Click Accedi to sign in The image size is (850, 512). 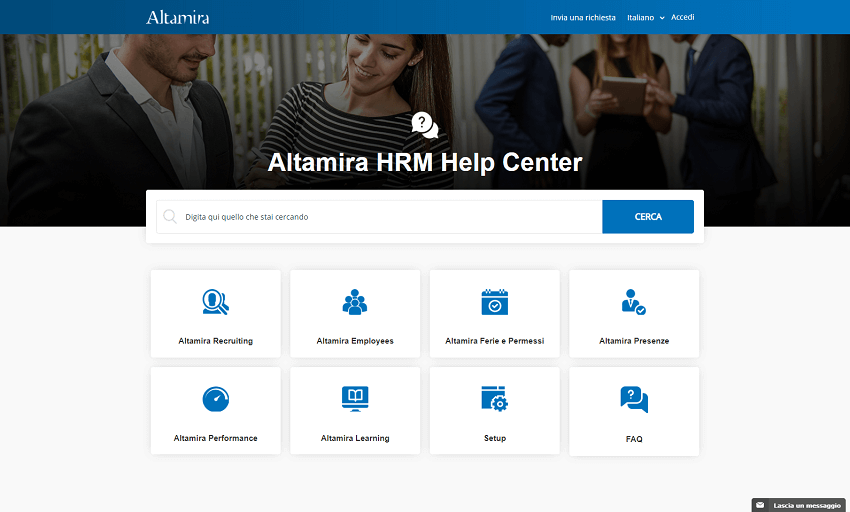682,17
